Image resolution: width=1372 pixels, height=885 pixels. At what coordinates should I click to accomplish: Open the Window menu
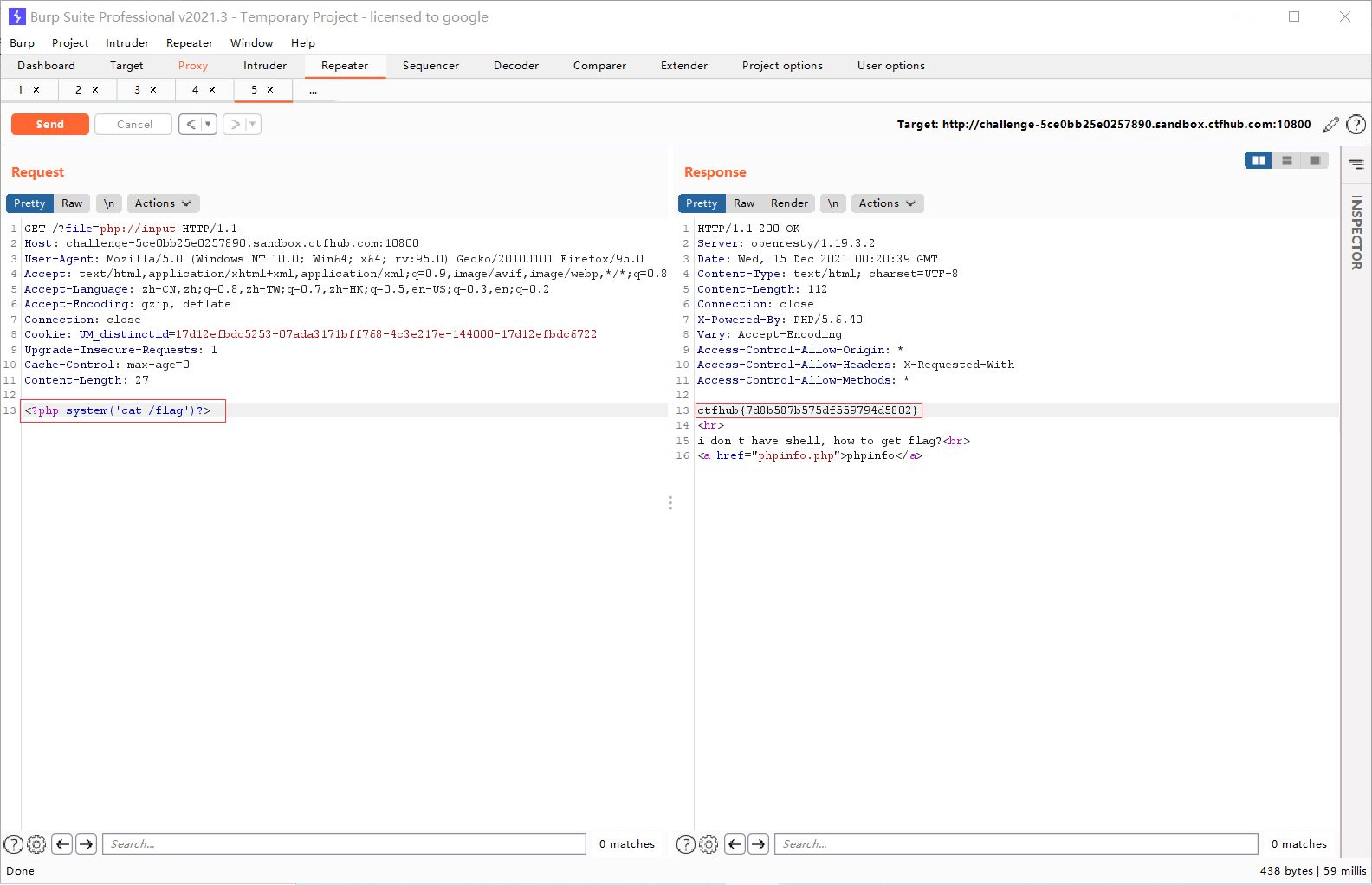pyautogui.click(x=252, y=43)
